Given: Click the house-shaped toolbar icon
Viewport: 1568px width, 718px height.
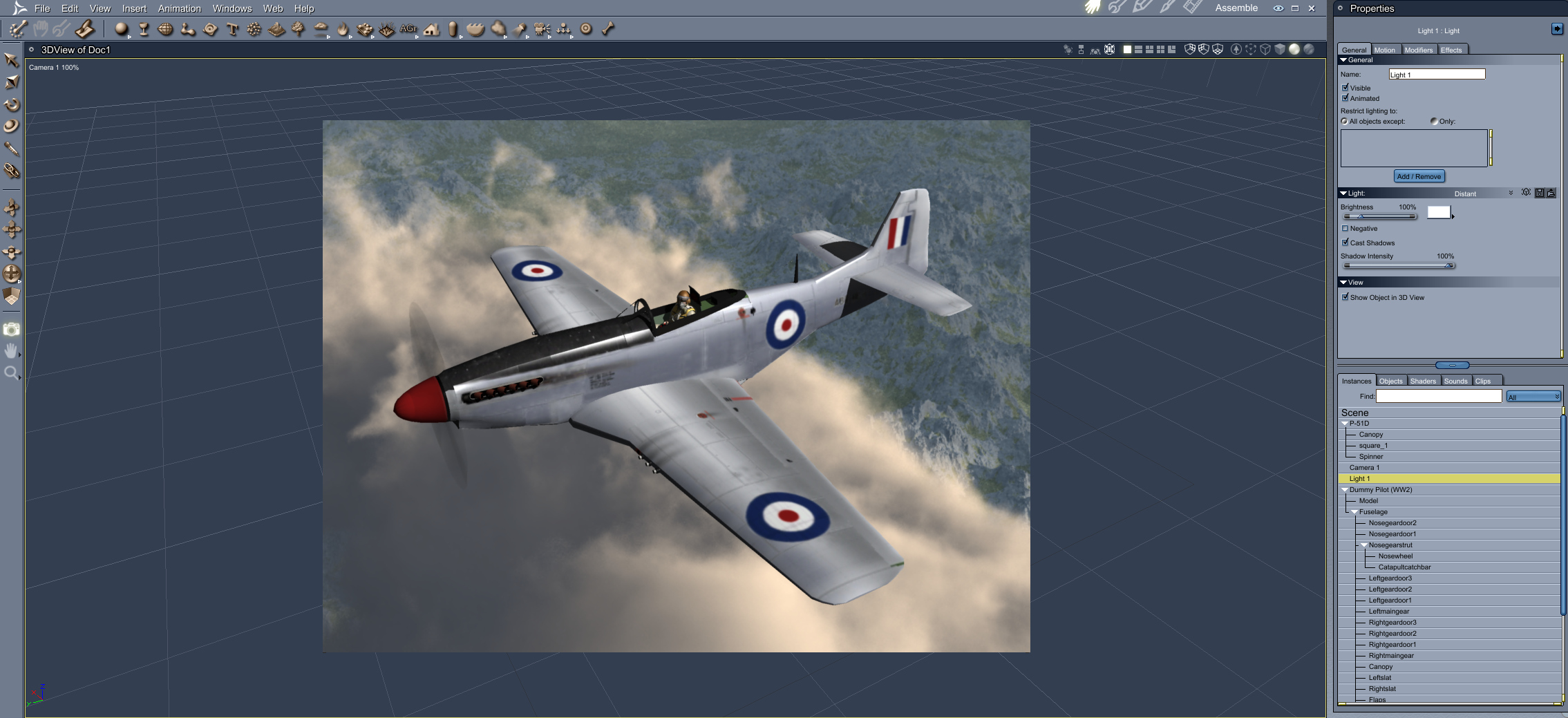Looking at the screenshot, I should pyautogui.click(x=431, y=29).
